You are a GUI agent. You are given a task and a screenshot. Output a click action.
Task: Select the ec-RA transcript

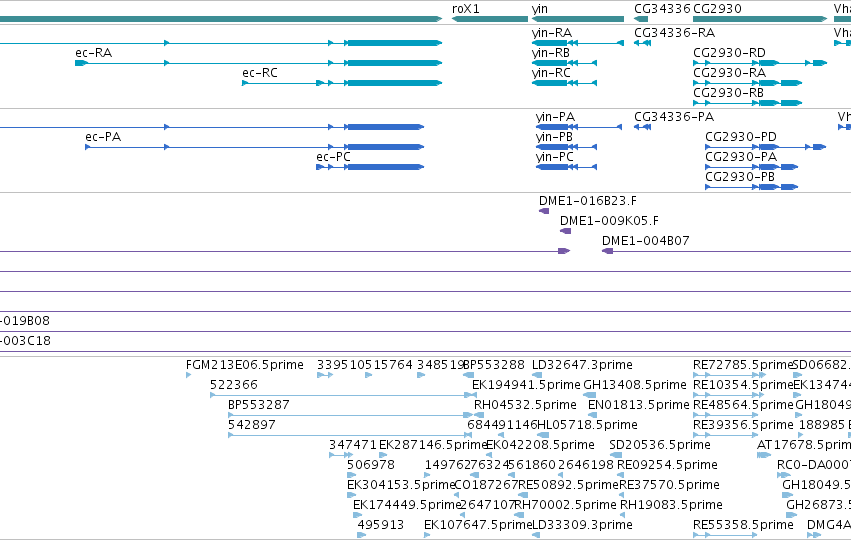pos(258,63)
